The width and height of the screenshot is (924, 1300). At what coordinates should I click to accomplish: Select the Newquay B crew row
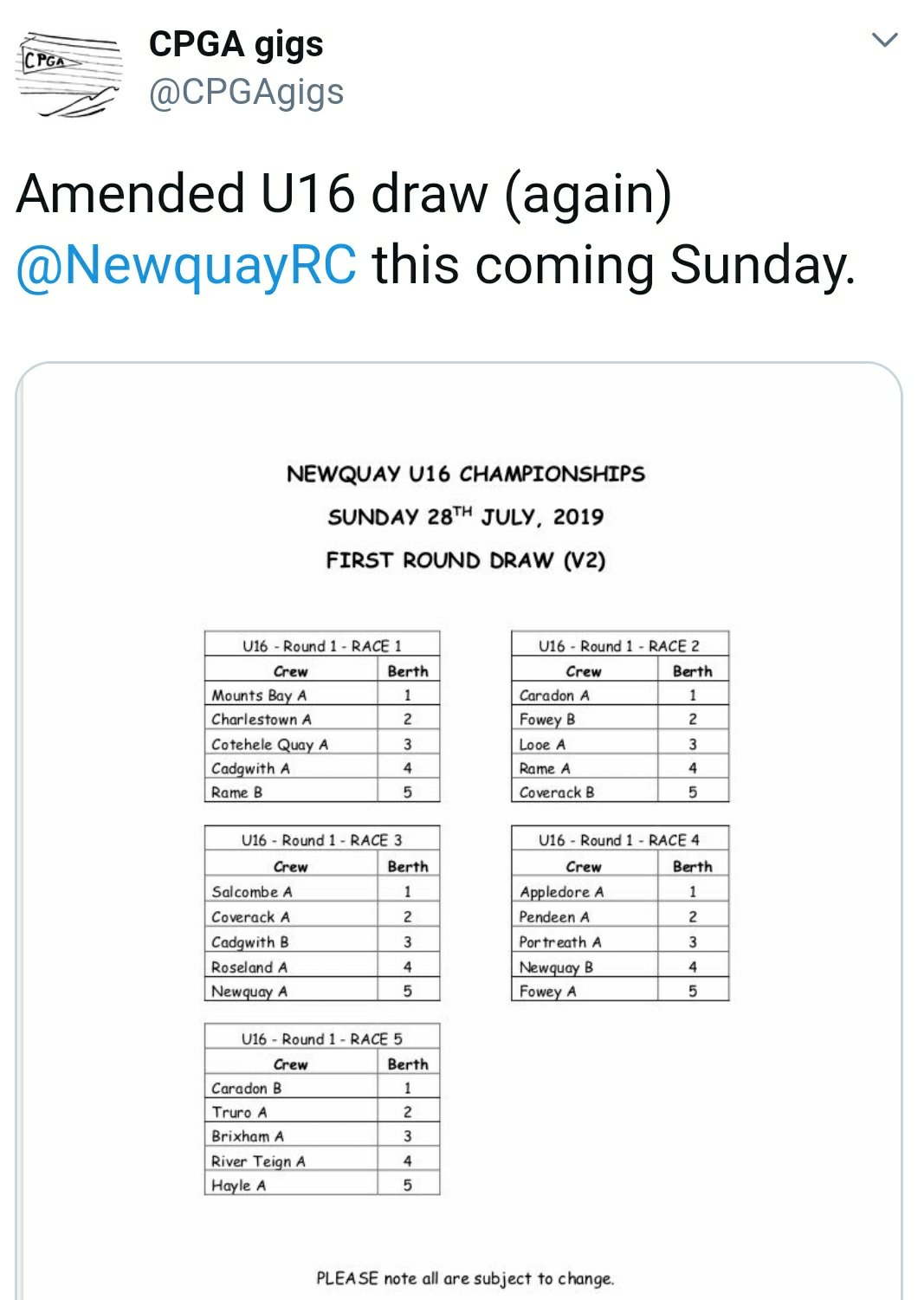620,967
